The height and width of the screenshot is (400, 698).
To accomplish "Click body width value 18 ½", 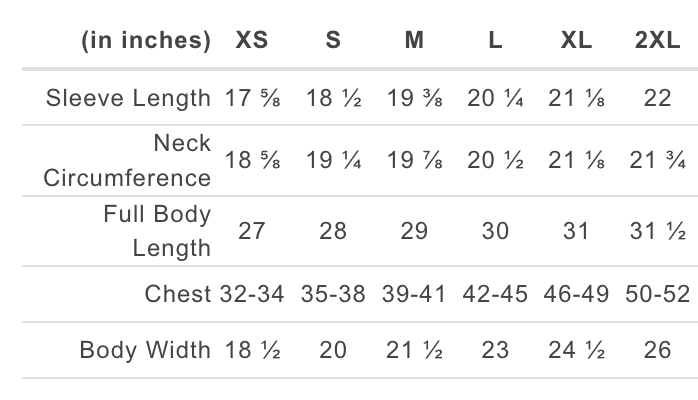I will click(x=252, y=350).
